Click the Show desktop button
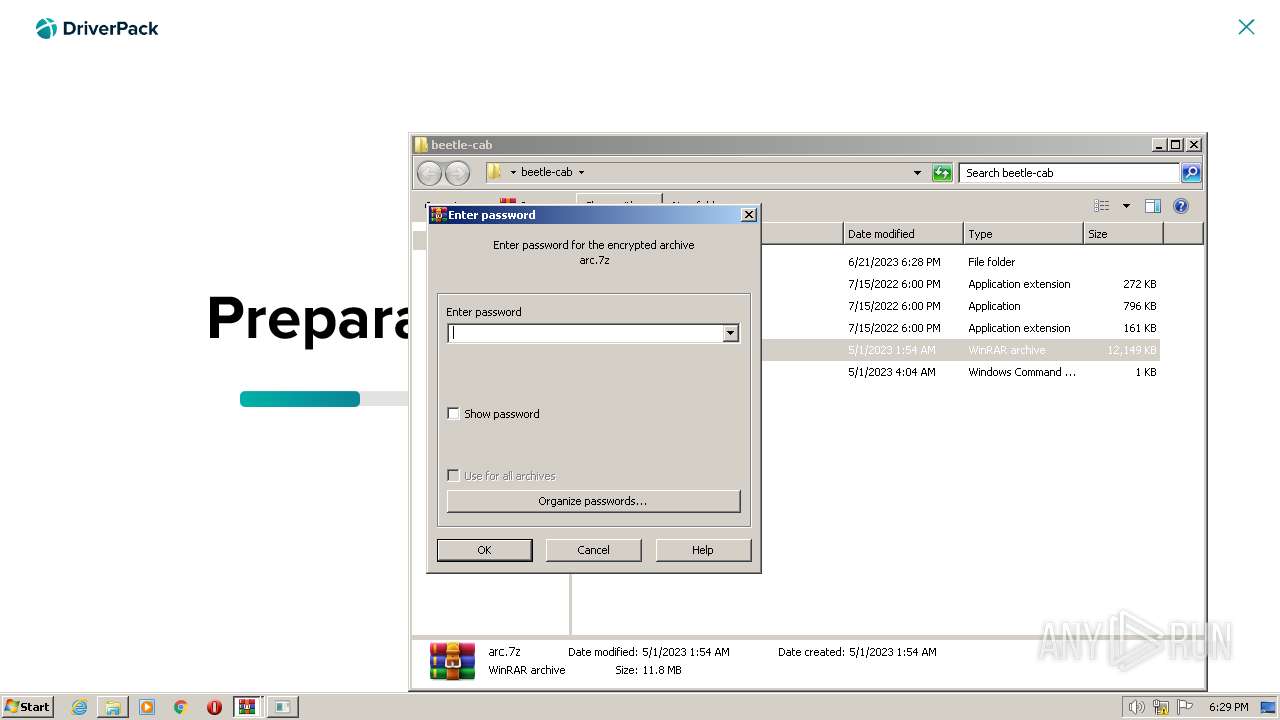This screenshot has width=1280, height=720. (x=1268, y=707)
